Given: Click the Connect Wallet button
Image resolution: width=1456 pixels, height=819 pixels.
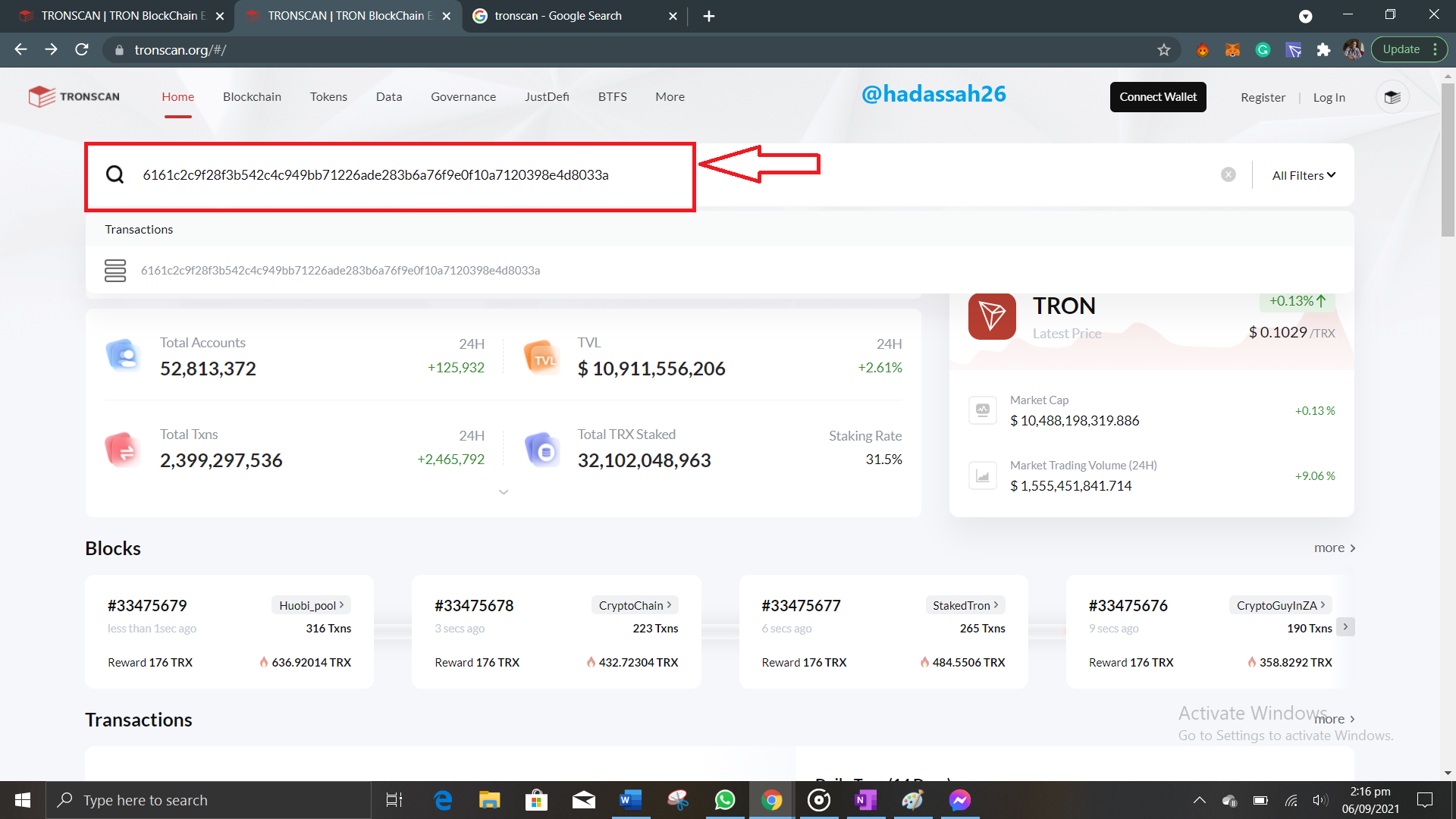Looking at the screenshot, I should (1158, 97).
